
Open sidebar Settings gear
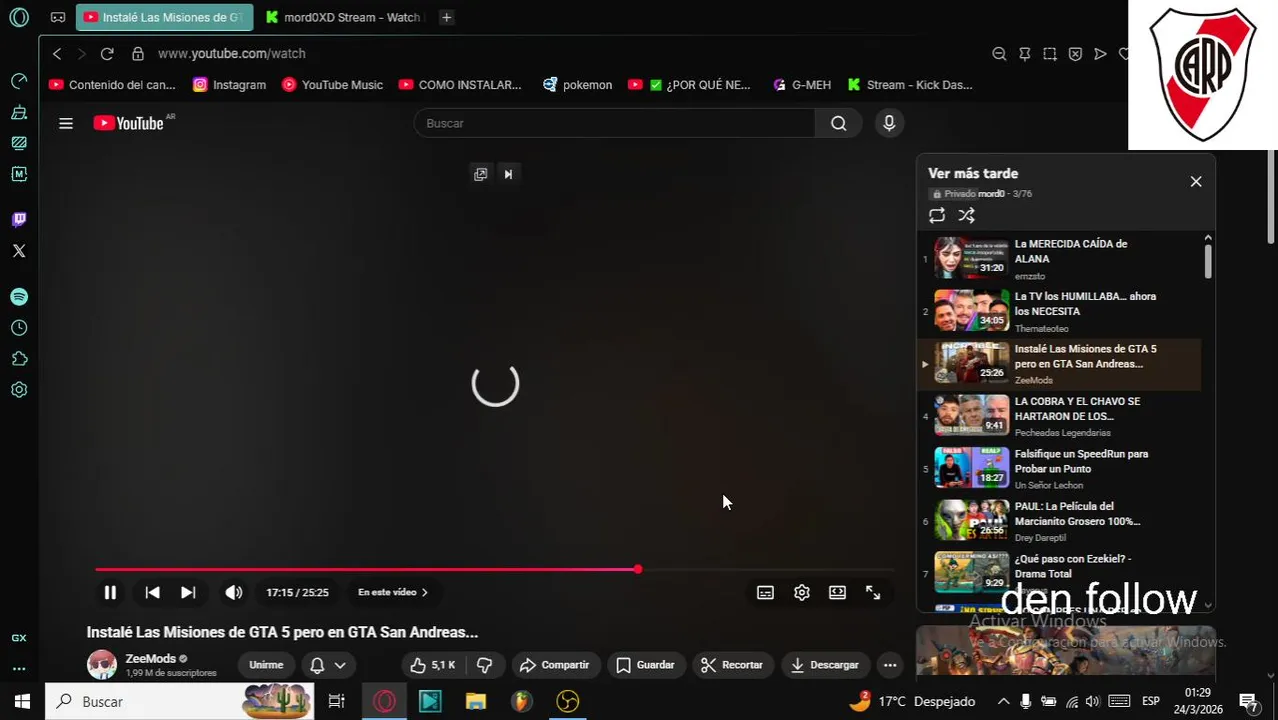(x=19, y=390)
